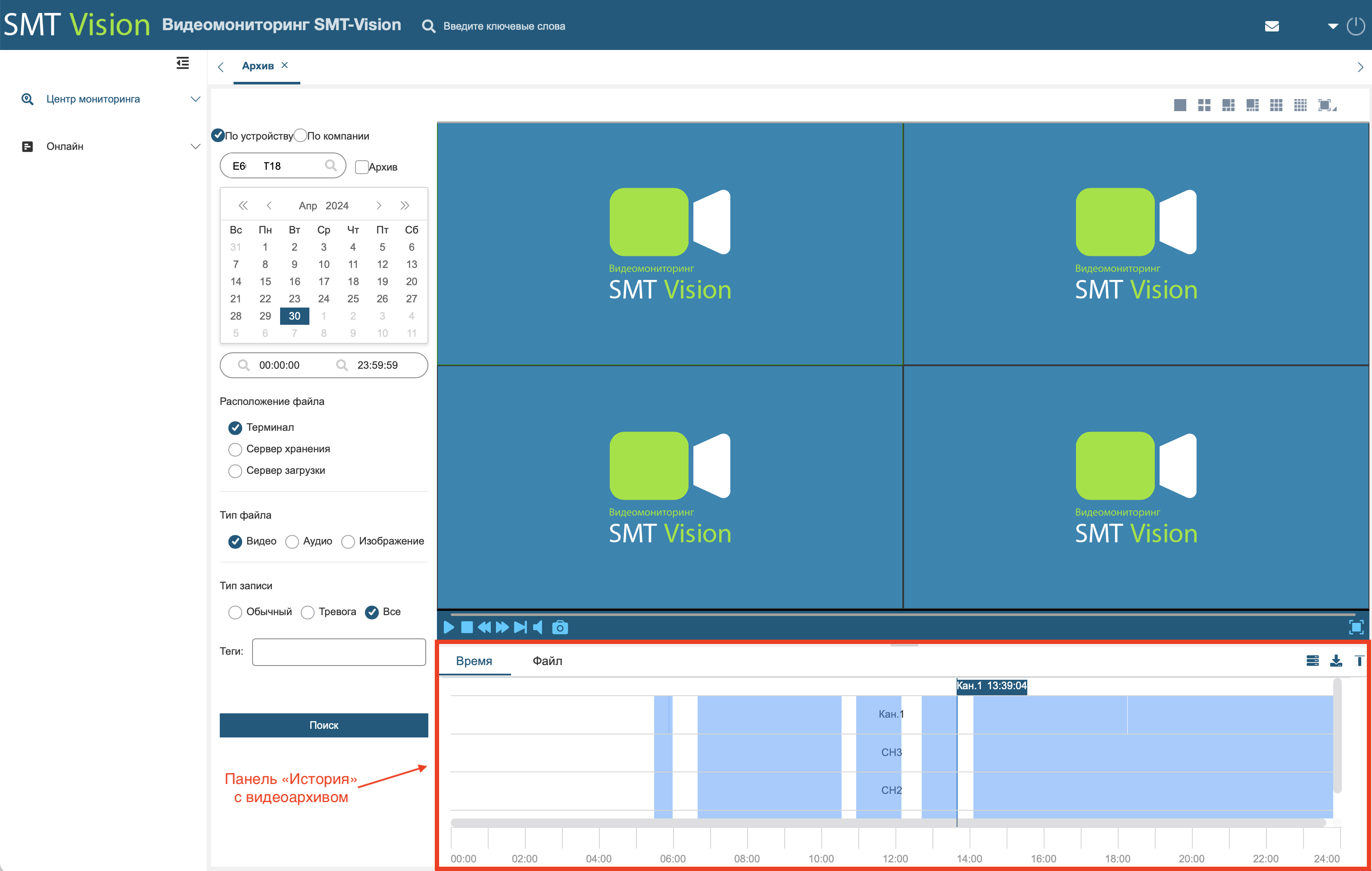
Task: Collapse sidebar using the menu fold icon
Action: (182, 63)
